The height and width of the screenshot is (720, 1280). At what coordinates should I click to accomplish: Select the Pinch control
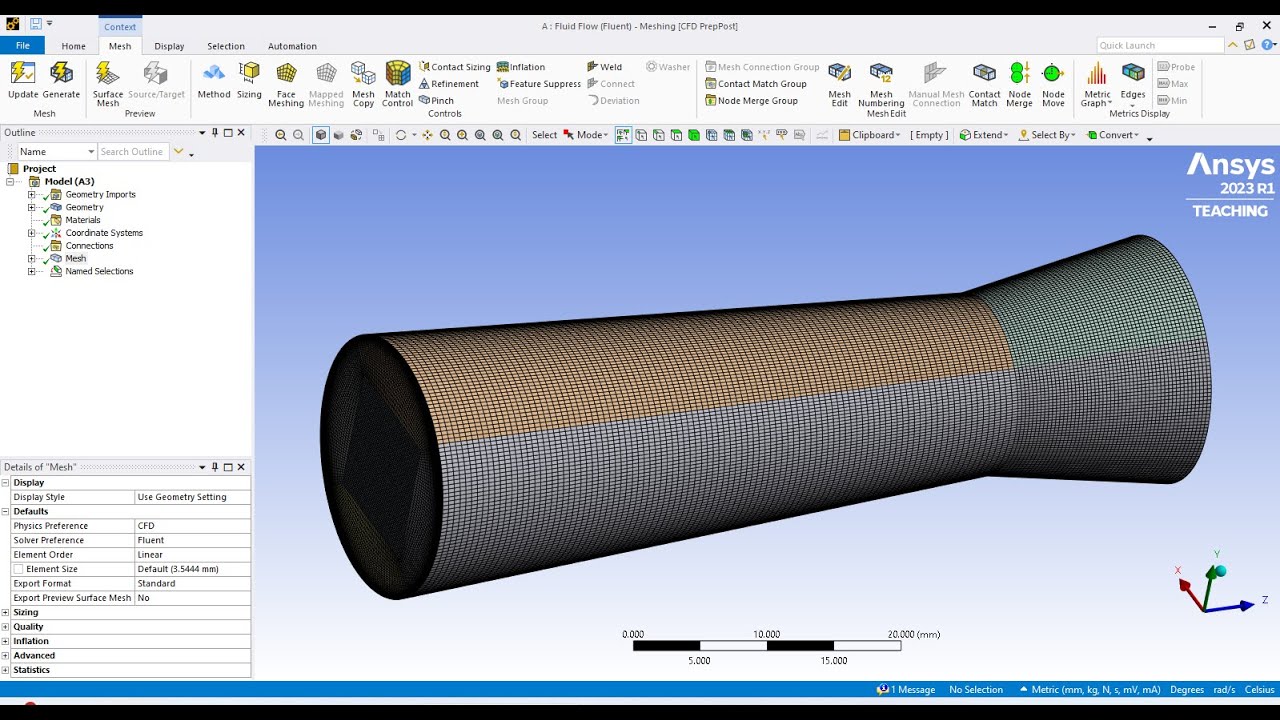436,100
